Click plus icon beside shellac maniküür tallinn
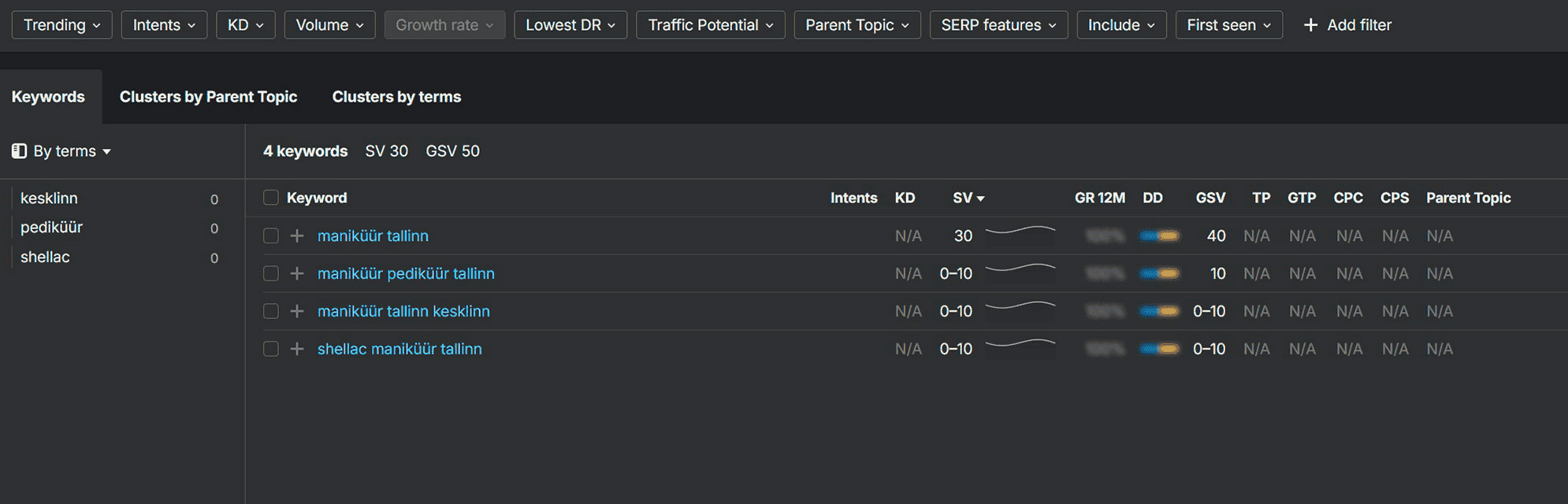Screen dimensions: 1568x504 [x=297, y=349]
